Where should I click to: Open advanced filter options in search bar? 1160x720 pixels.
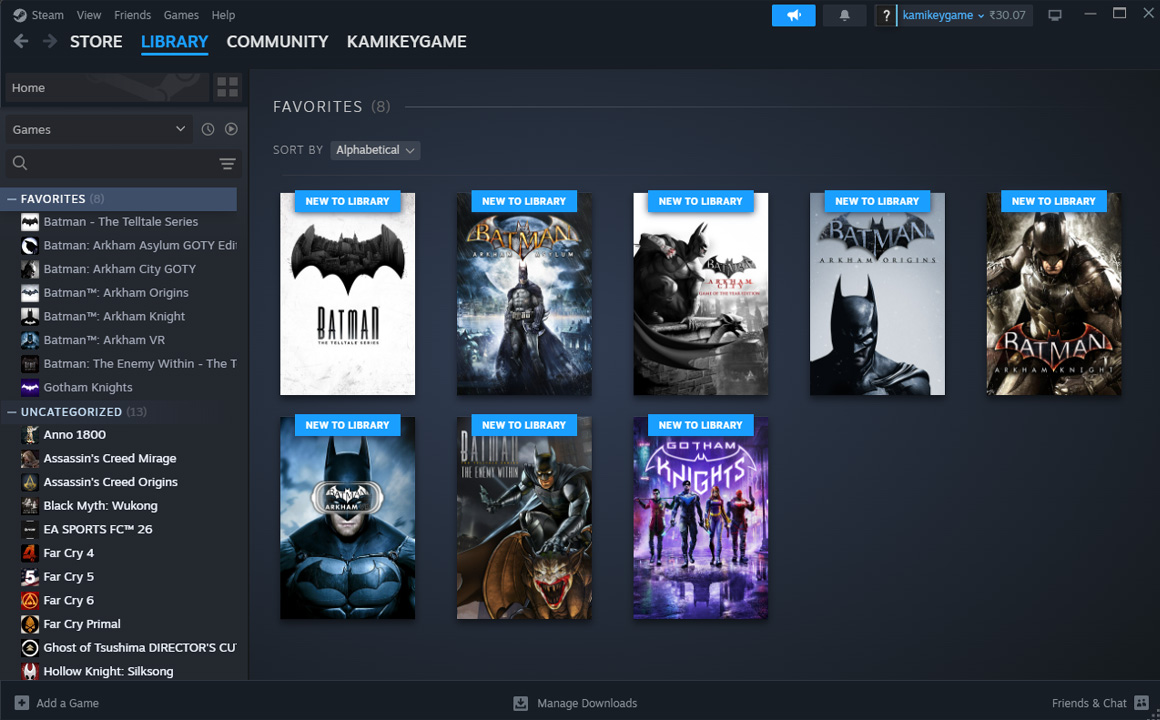(228, 163)
